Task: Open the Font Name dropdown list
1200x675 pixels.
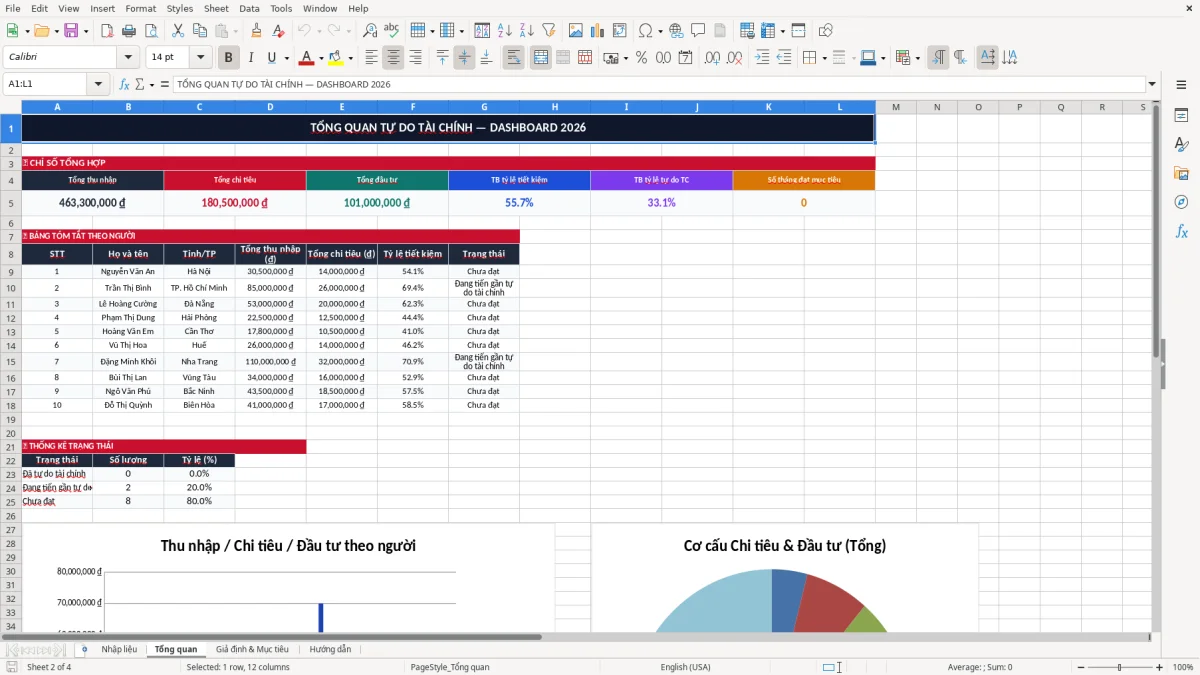Action: coord(128,57)
